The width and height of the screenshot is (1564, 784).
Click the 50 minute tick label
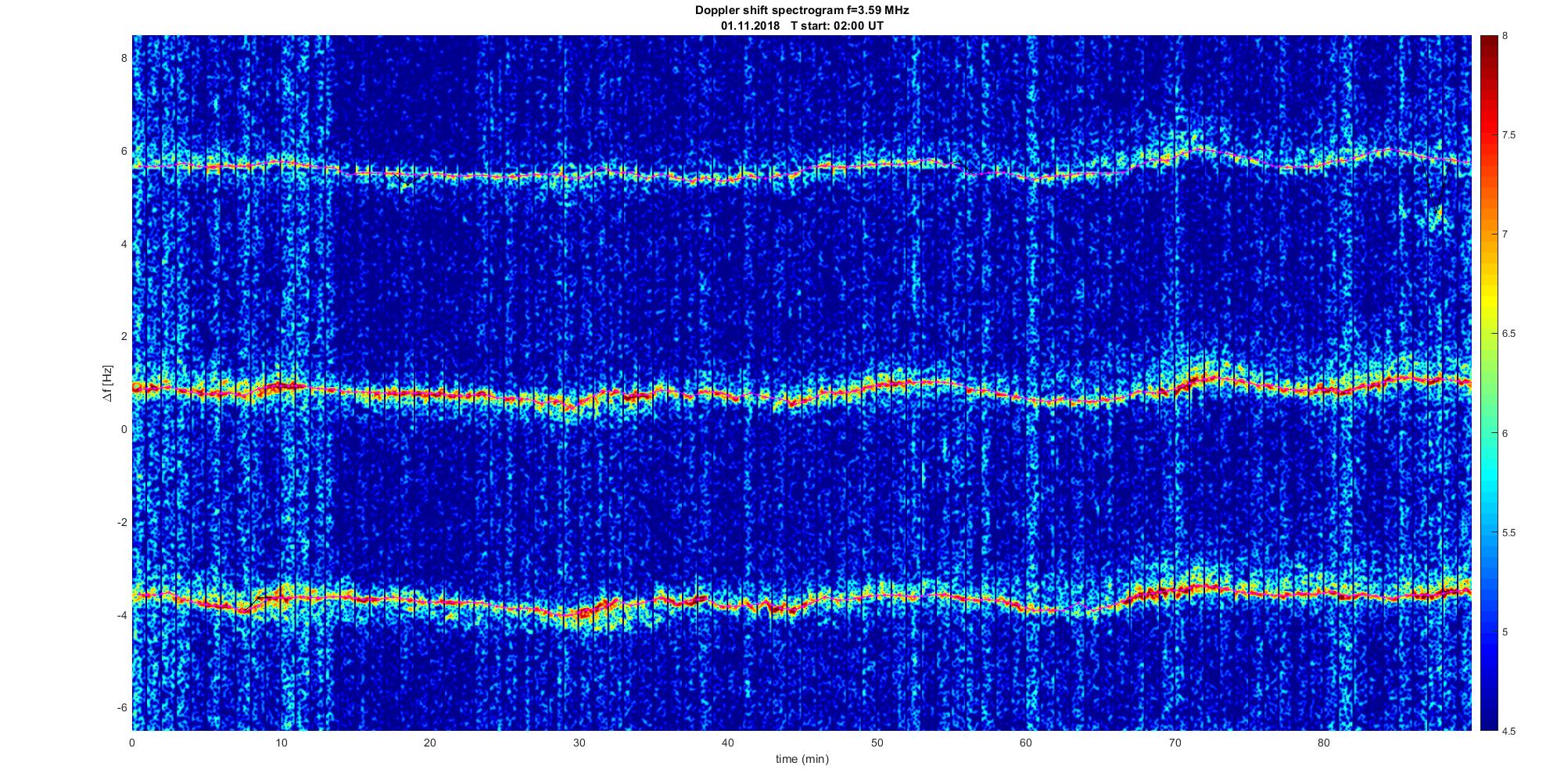[x=877, y=743]
